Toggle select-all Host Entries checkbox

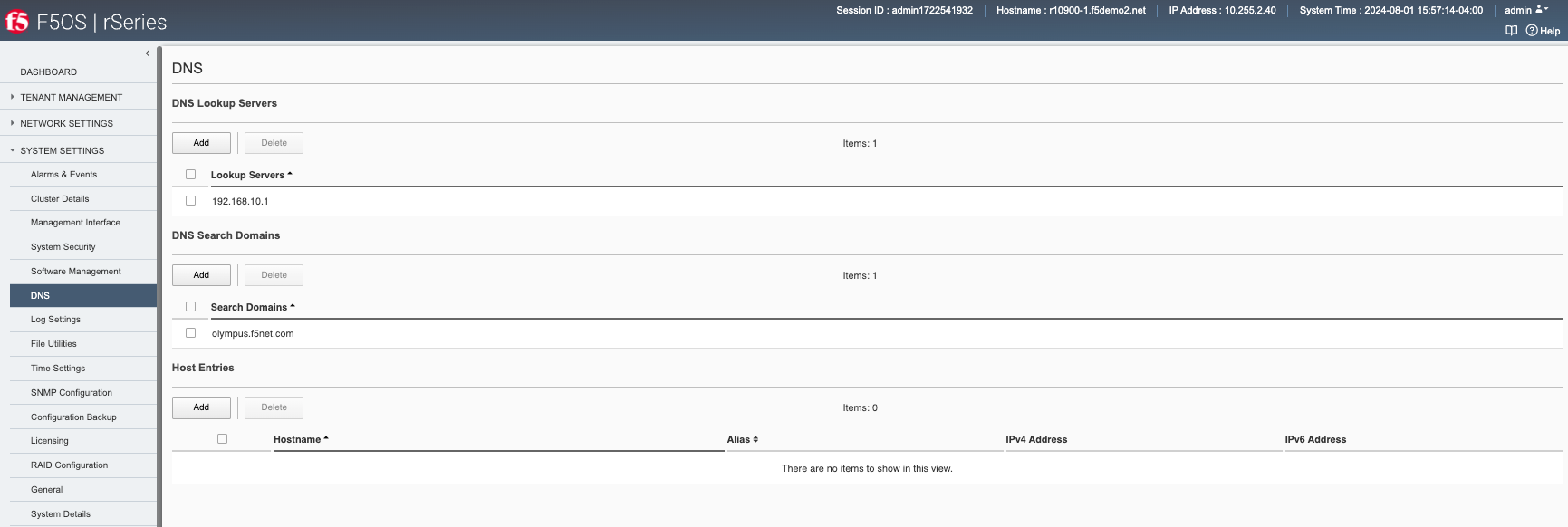coord(222,439)
